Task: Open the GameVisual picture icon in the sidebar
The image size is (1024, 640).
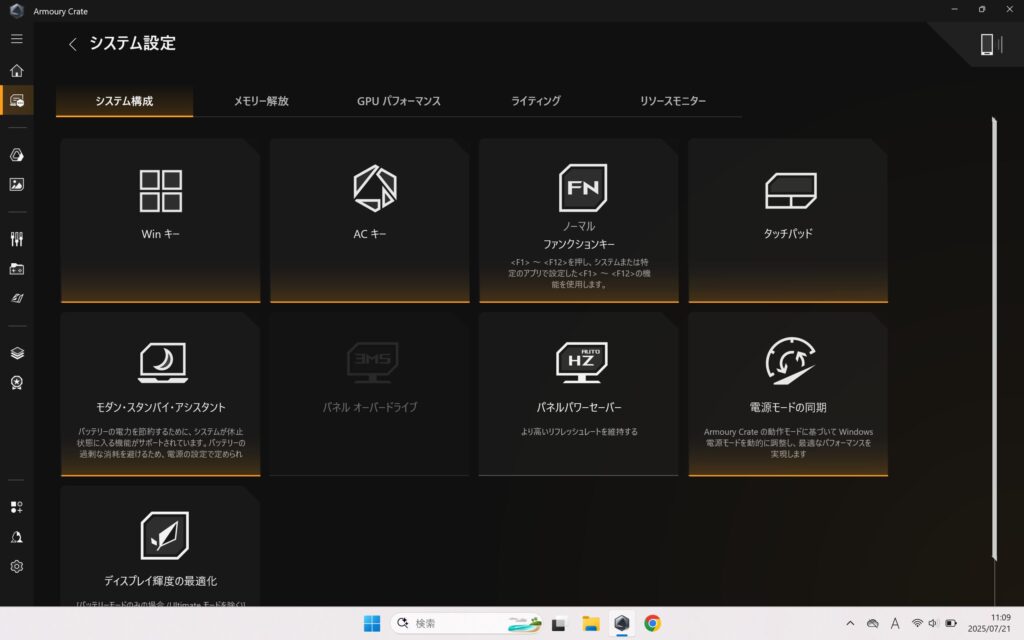Action: 16,184
